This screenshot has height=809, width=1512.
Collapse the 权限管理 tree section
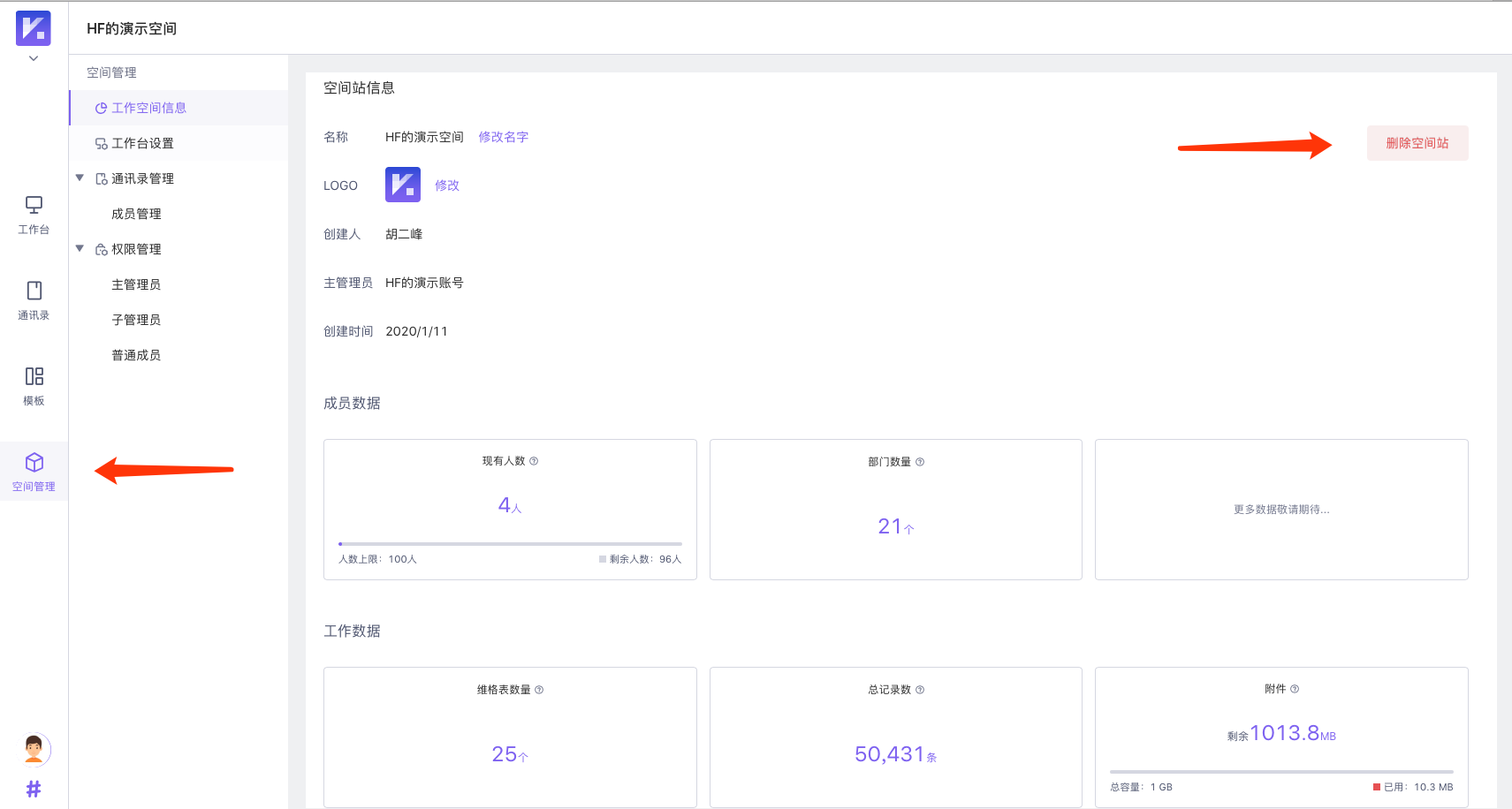click(x=80, y=249)
